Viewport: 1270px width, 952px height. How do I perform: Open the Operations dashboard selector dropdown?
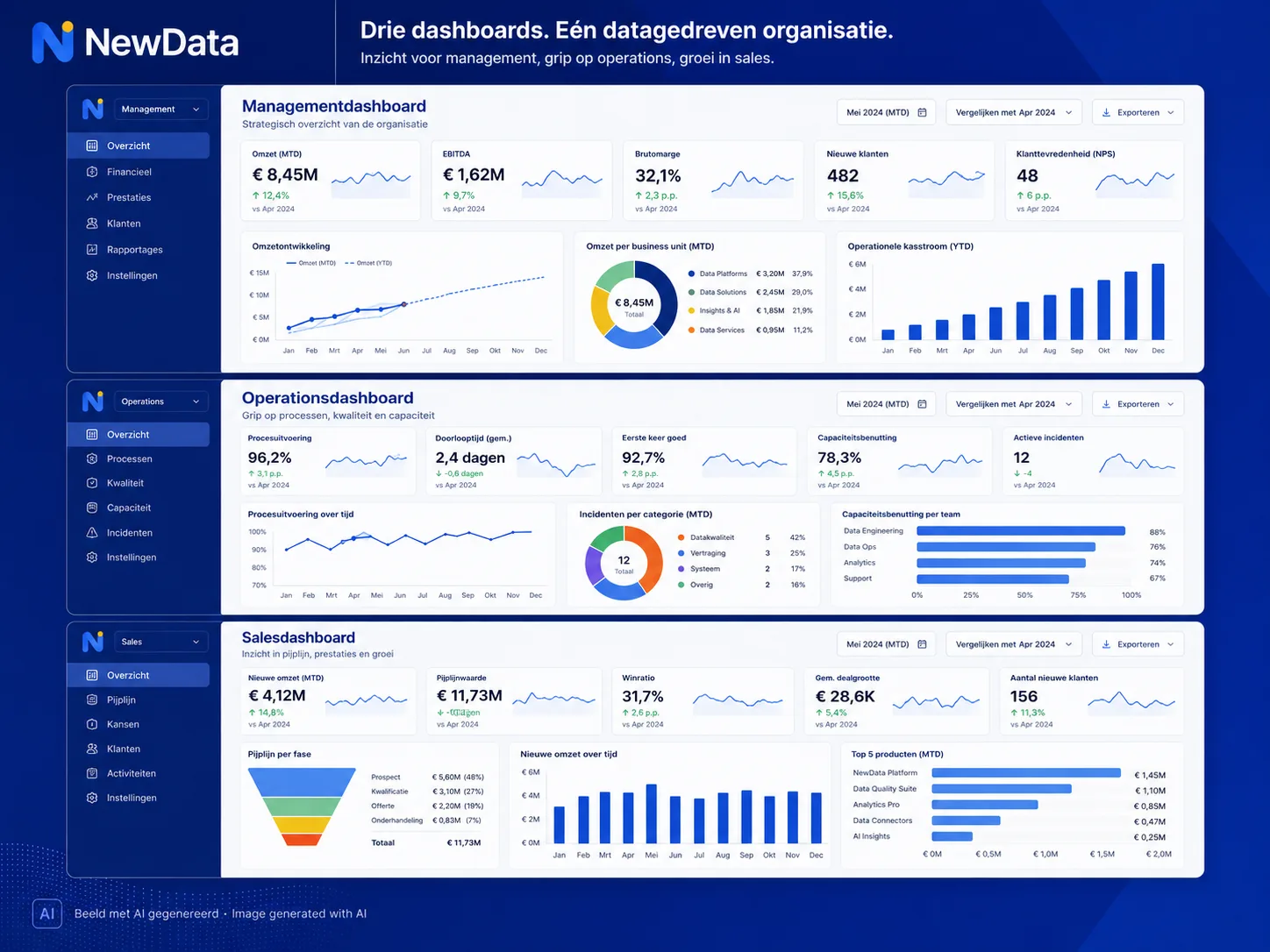(x=161, y=401)
